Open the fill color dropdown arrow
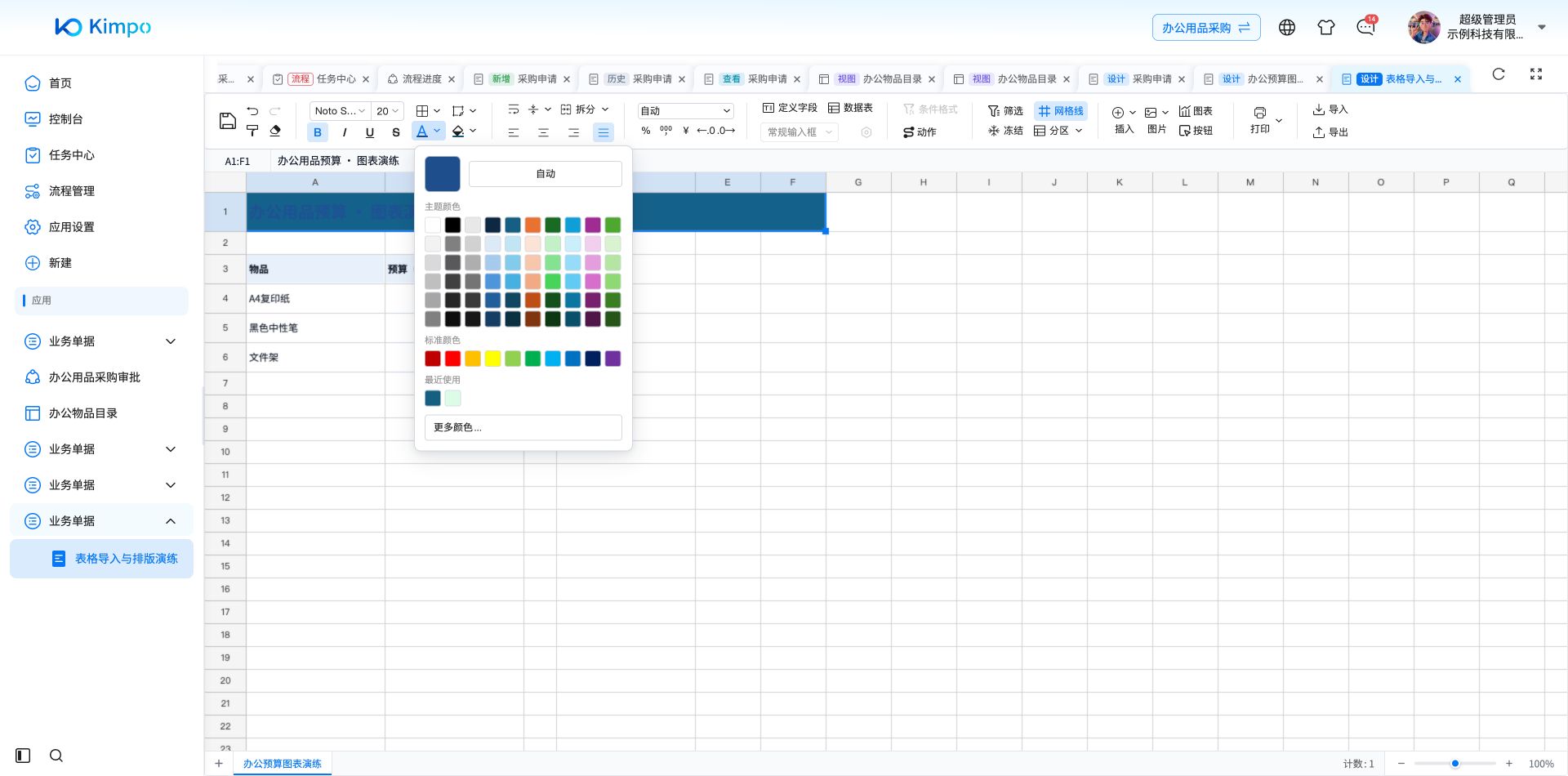This screenshot has width=1568, height=776. 473,131
